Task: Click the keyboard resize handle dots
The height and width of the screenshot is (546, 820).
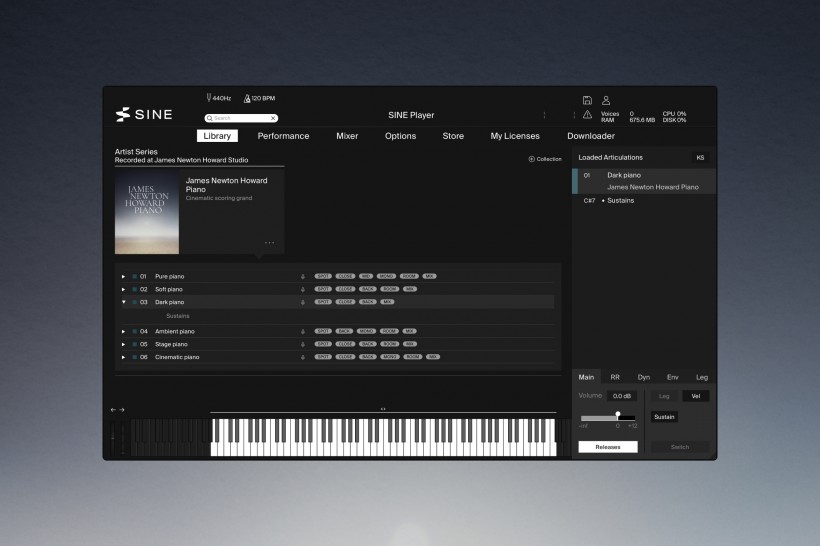Action: point(383,409)
